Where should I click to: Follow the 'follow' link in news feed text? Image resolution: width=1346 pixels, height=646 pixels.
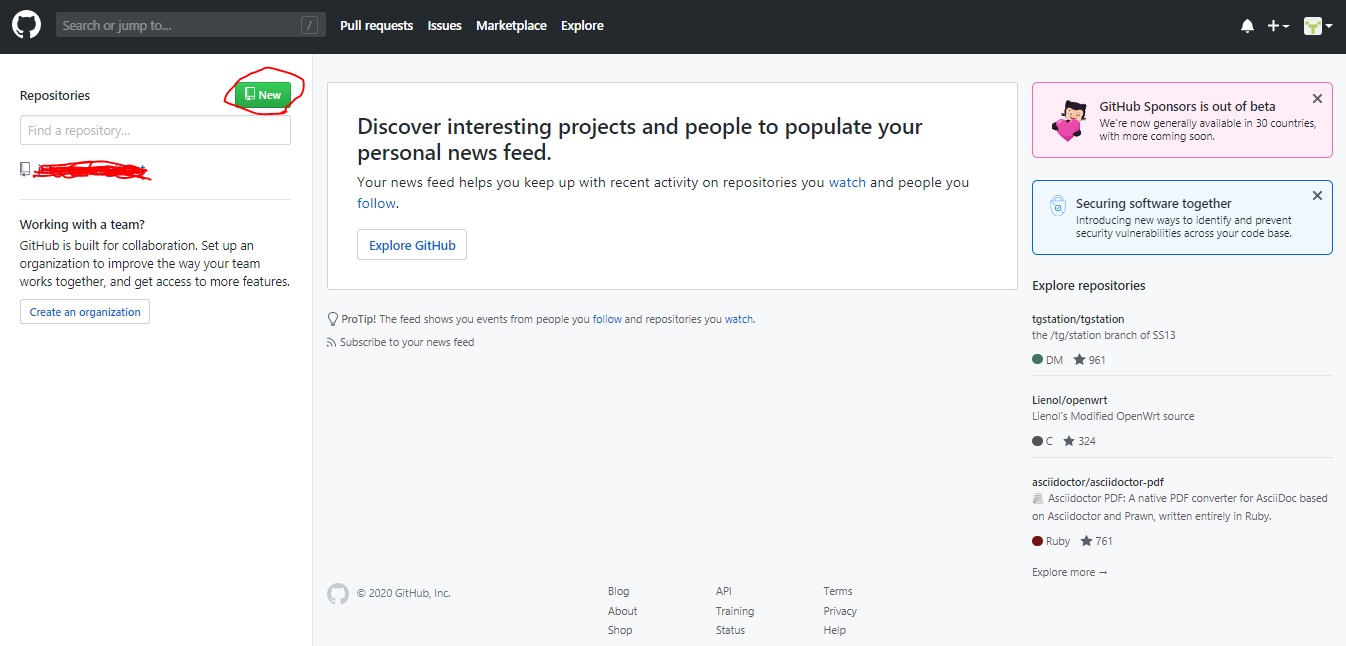(x=376, y=203)
